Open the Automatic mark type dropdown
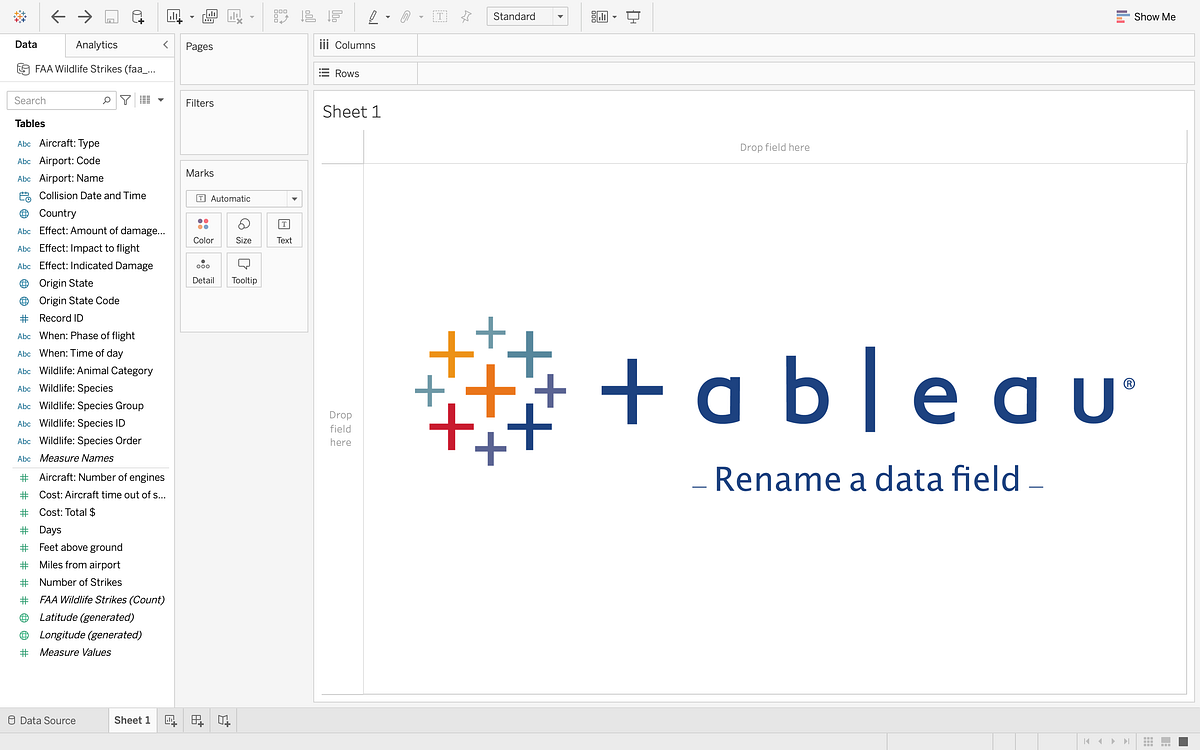 tap(294, 198)
